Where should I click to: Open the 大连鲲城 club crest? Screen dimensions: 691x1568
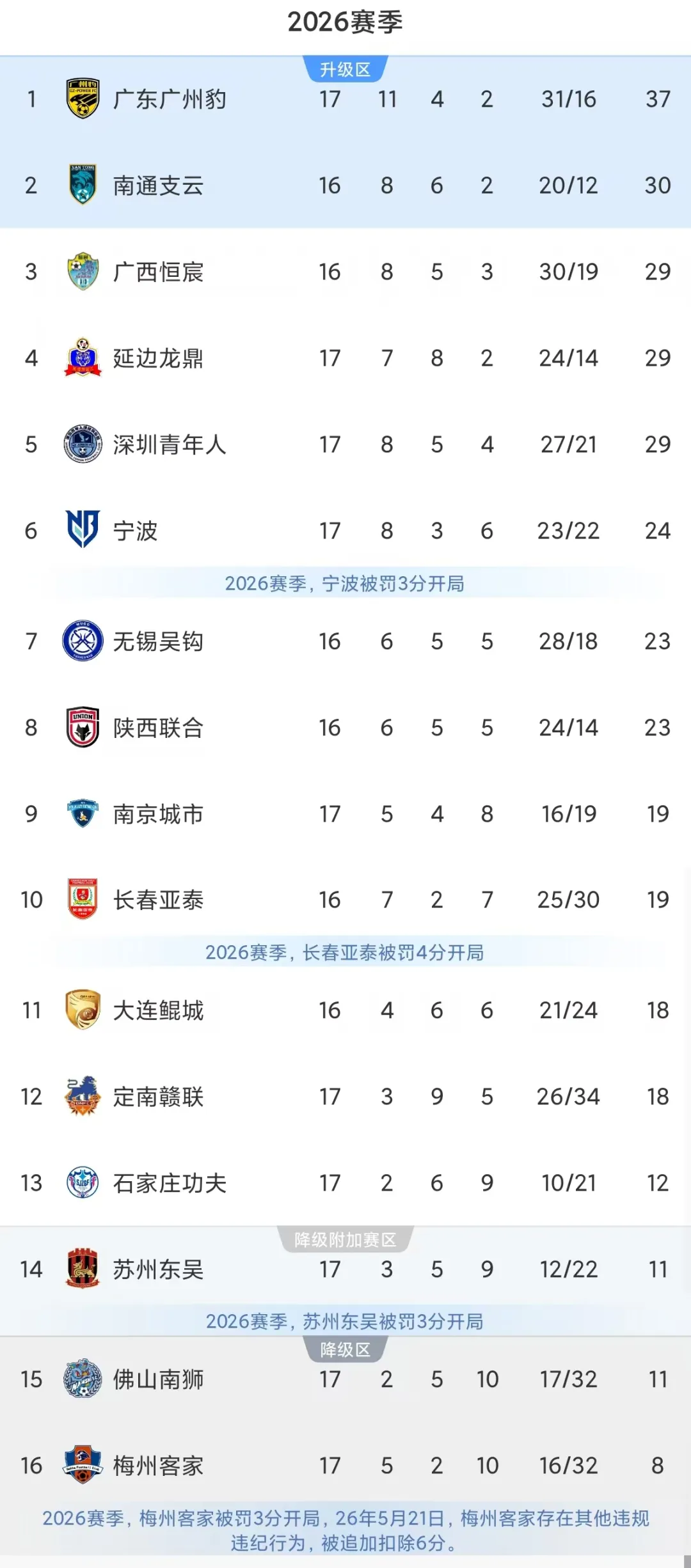pos(83,1010)
